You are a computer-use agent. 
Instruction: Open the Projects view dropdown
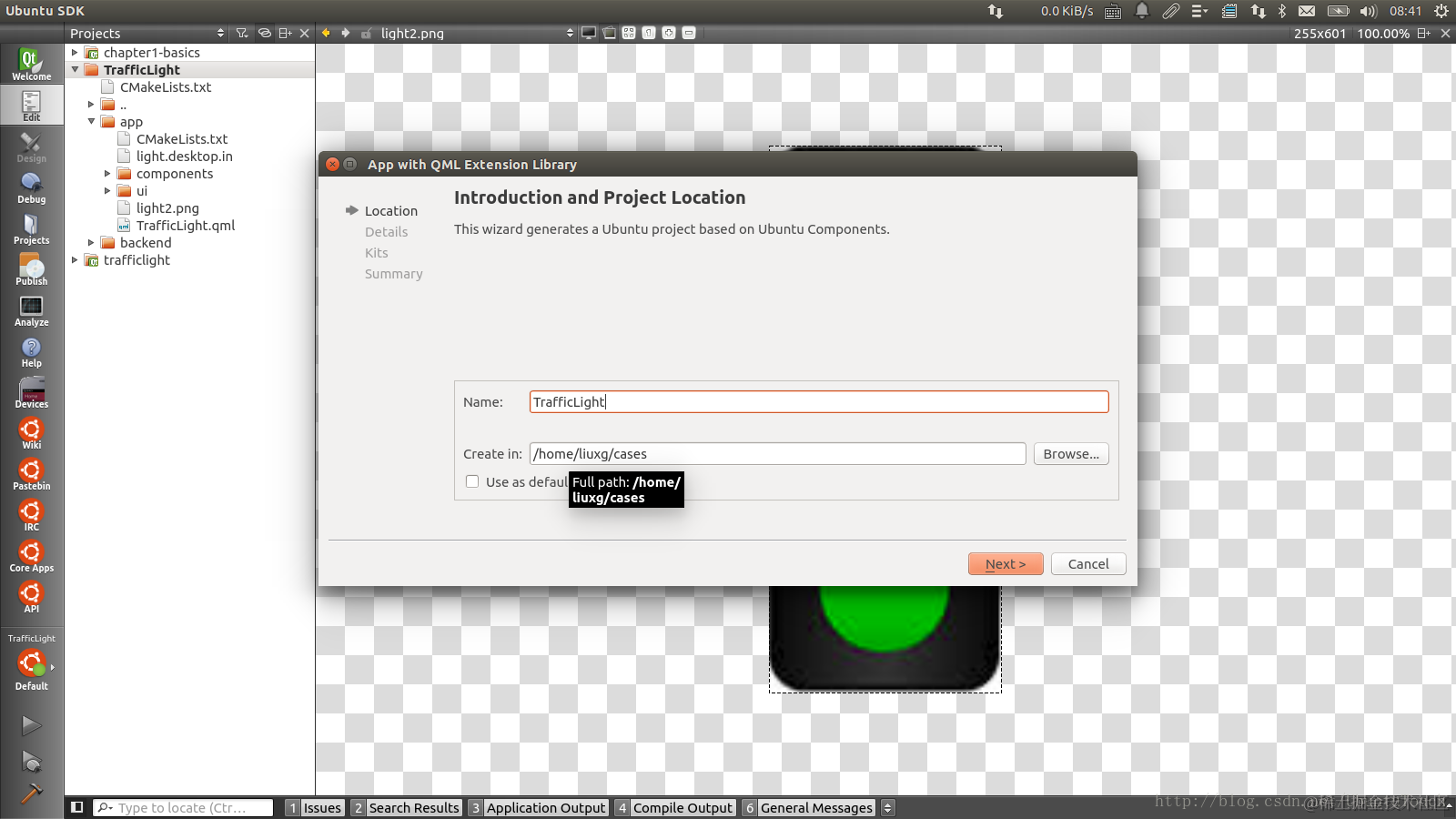click(147, 33)
